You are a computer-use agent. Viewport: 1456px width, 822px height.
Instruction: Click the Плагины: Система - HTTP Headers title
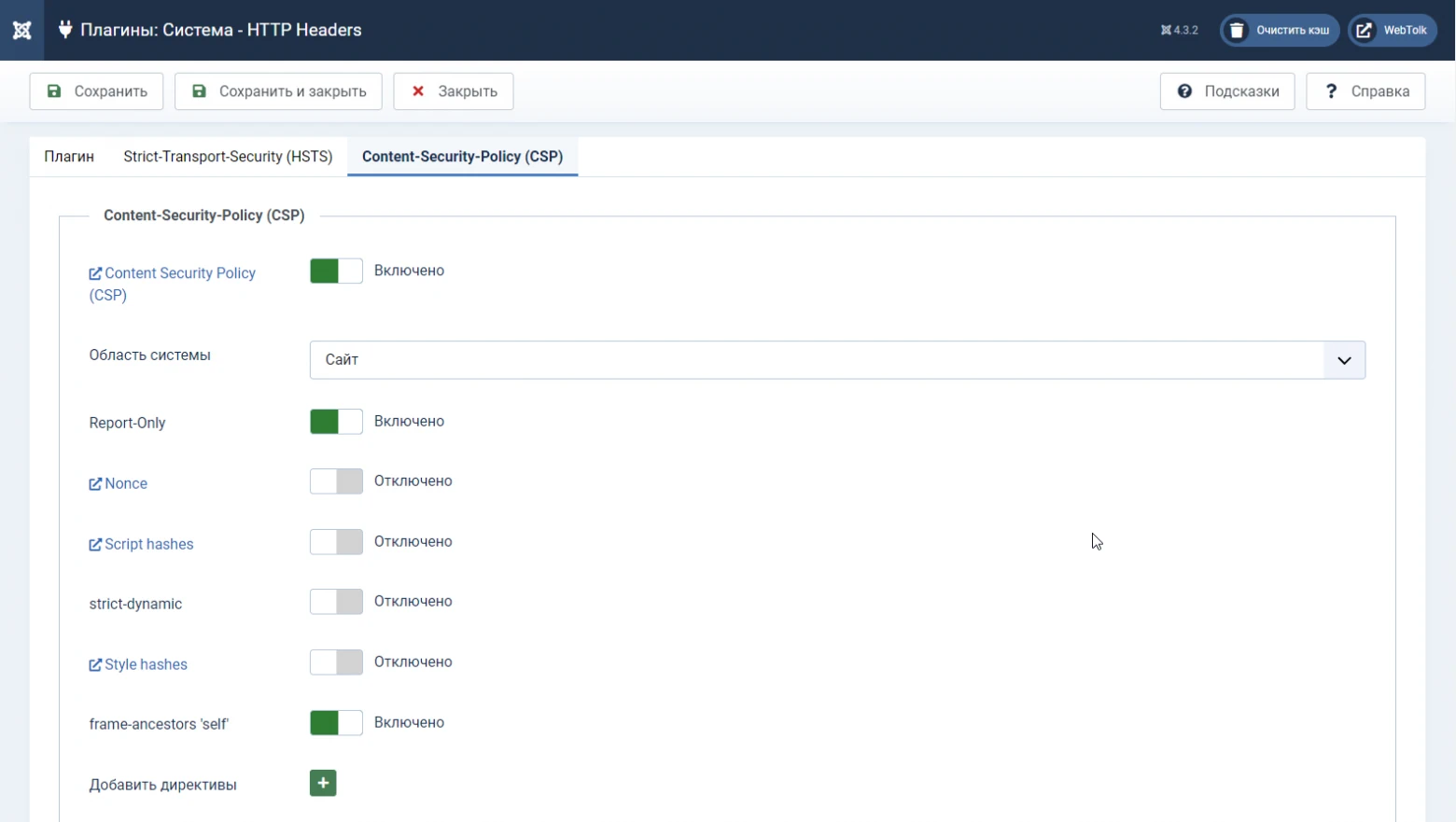pos(221,30)
